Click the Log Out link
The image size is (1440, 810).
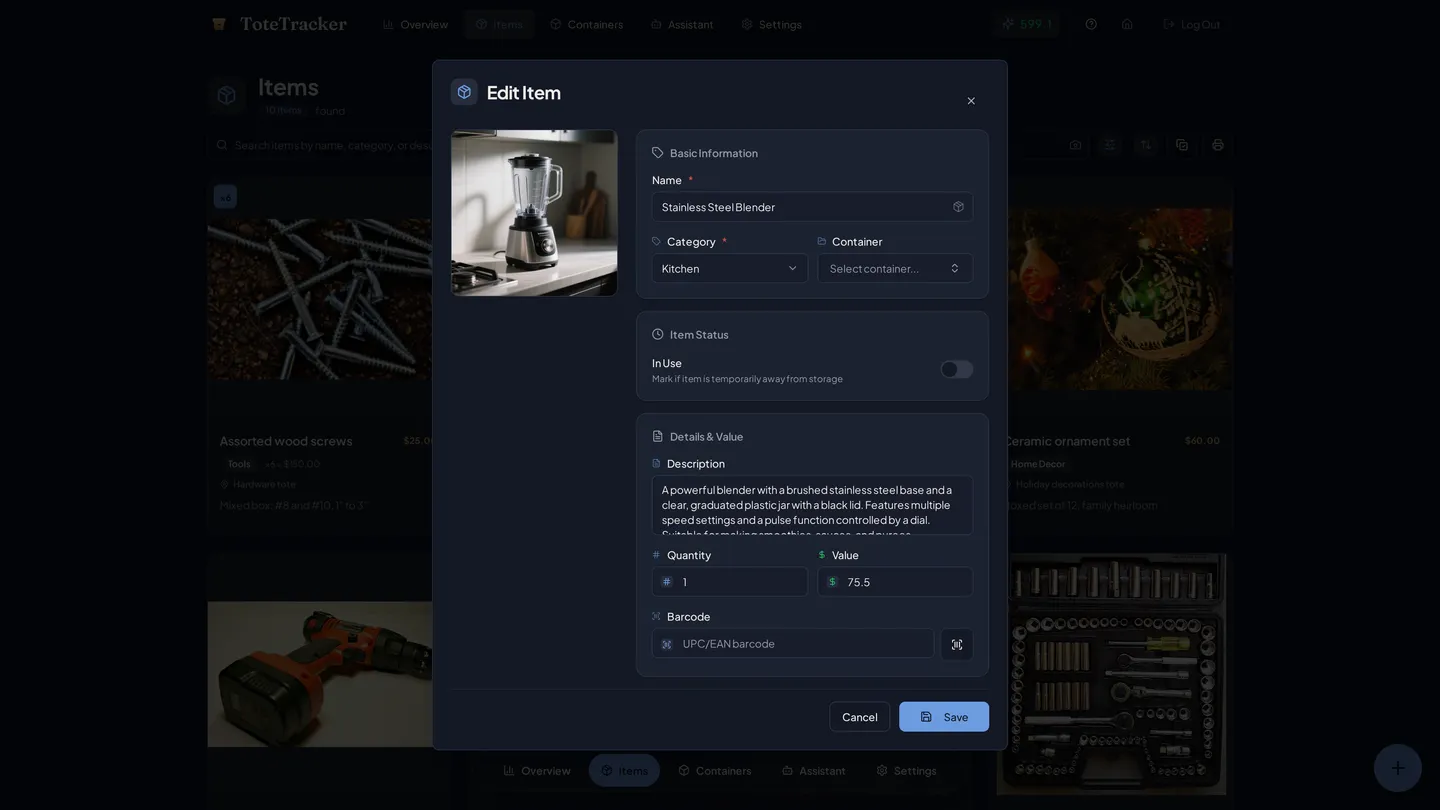1192,24
